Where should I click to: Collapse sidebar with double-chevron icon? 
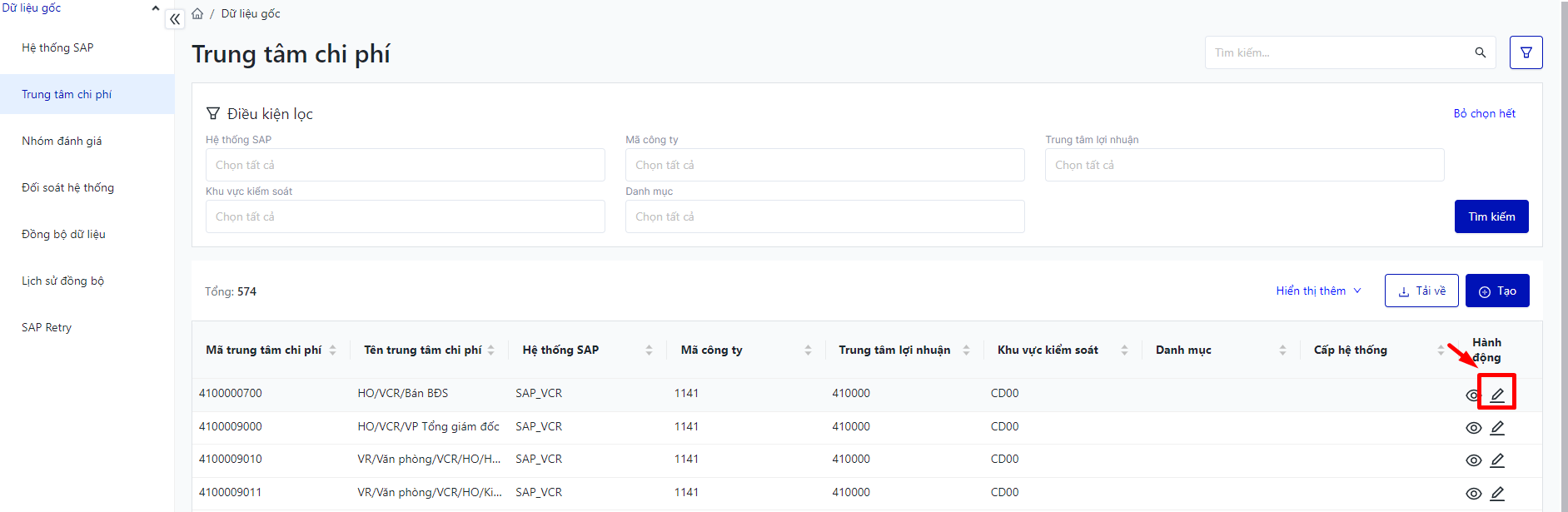tap(175, 19)
